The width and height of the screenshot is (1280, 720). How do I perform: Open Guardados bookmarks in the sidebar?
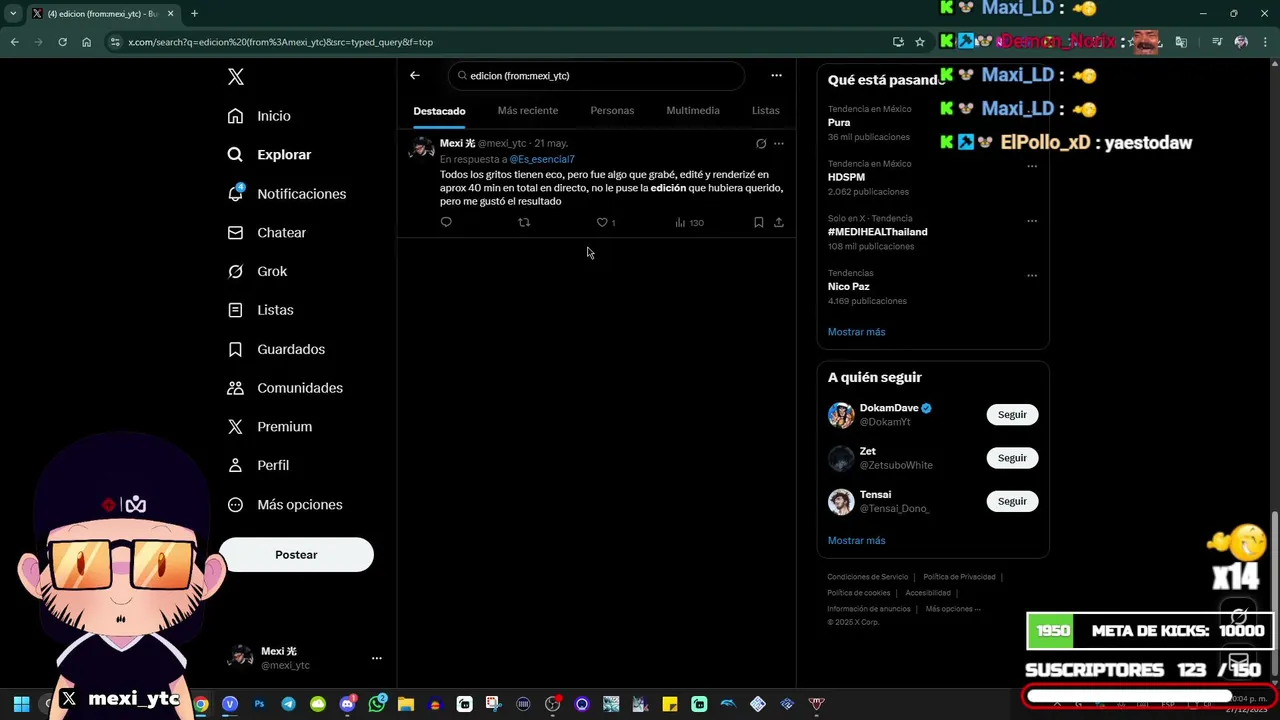[276, 349]
